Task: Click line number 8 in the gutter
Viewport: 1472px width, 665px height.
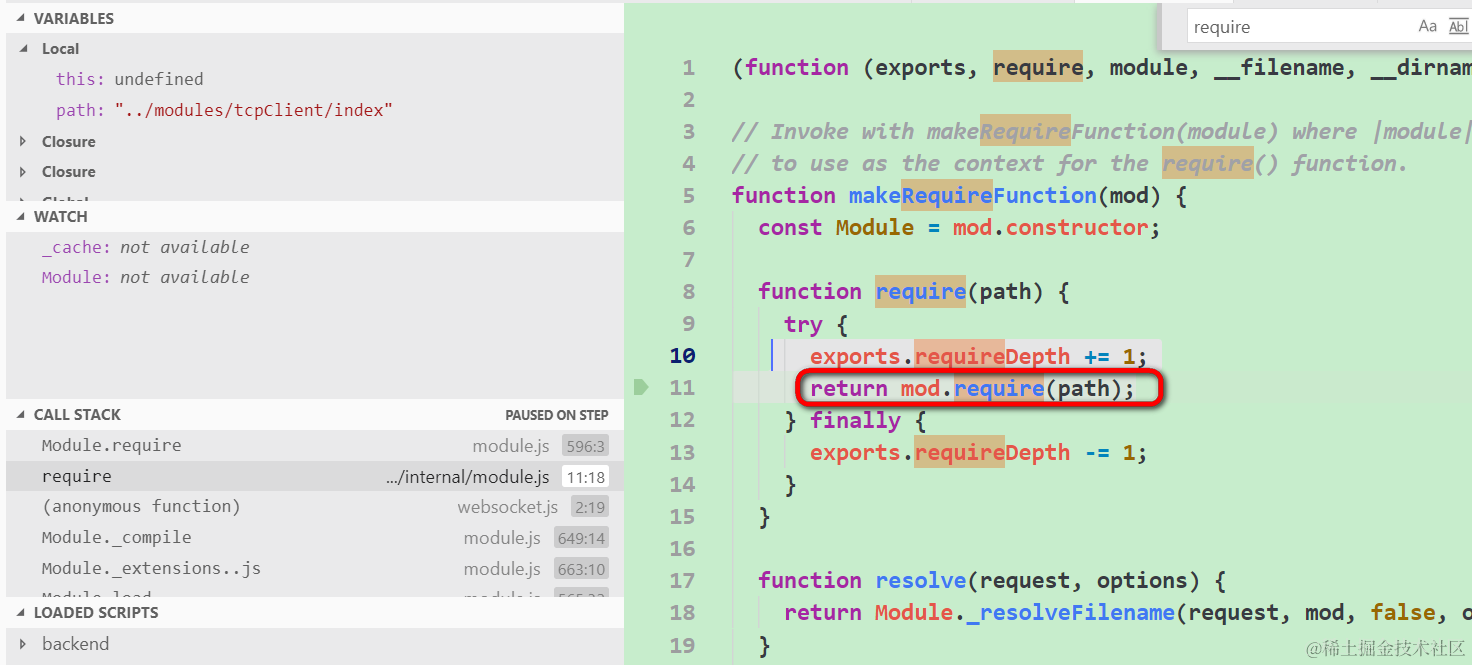Action: click(x=688, y=291)
